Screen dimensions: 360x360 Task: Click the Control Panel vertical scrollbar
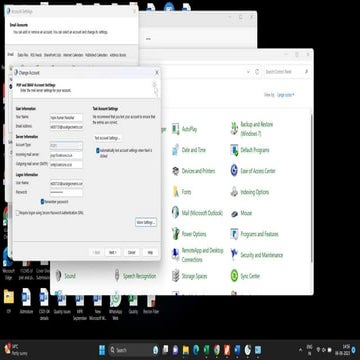311,187
